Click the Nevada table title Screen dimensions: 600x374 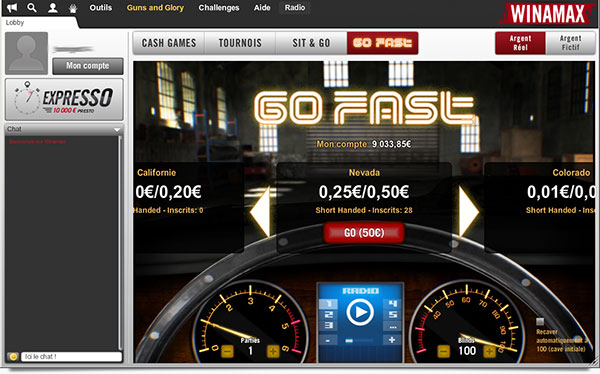click(364, 173)
